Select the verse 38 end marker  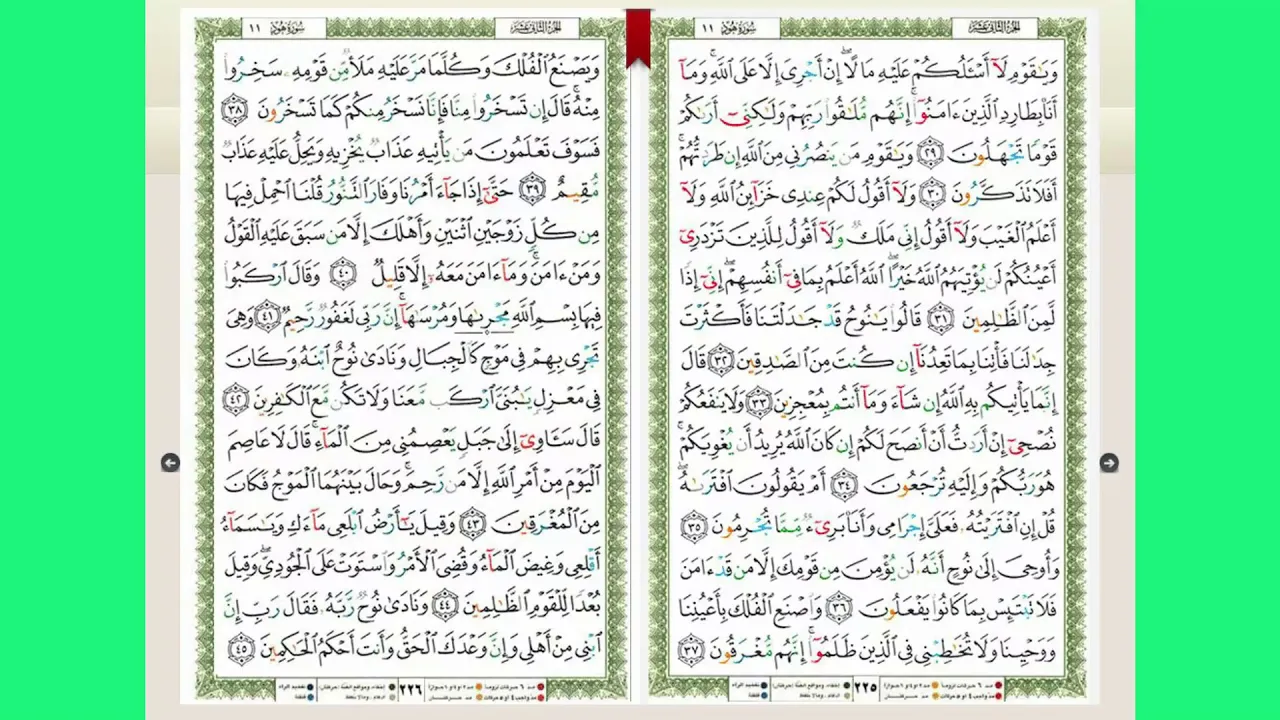[x=235, y=108]
